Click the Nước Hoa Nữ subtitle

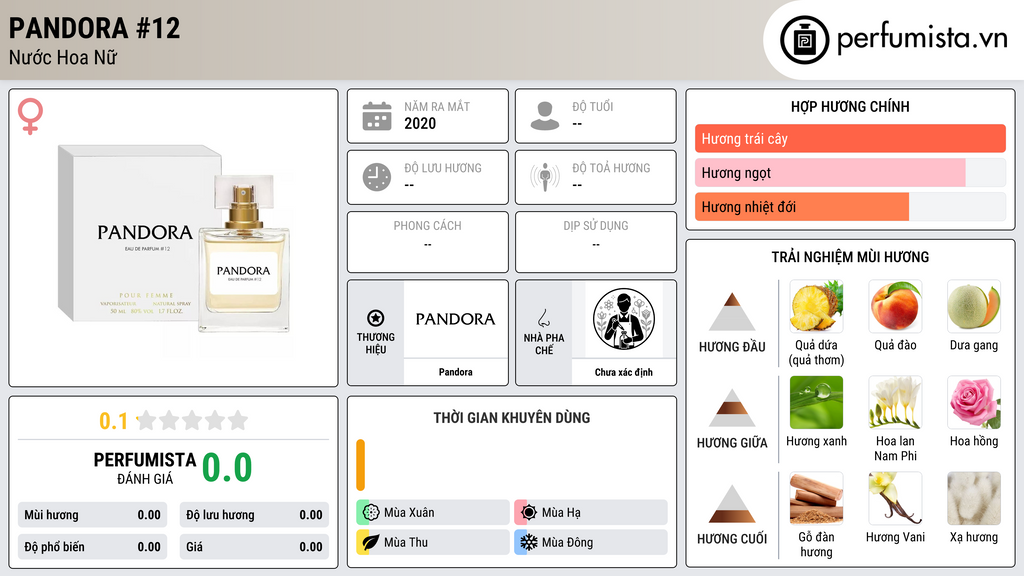coord(63,57)
